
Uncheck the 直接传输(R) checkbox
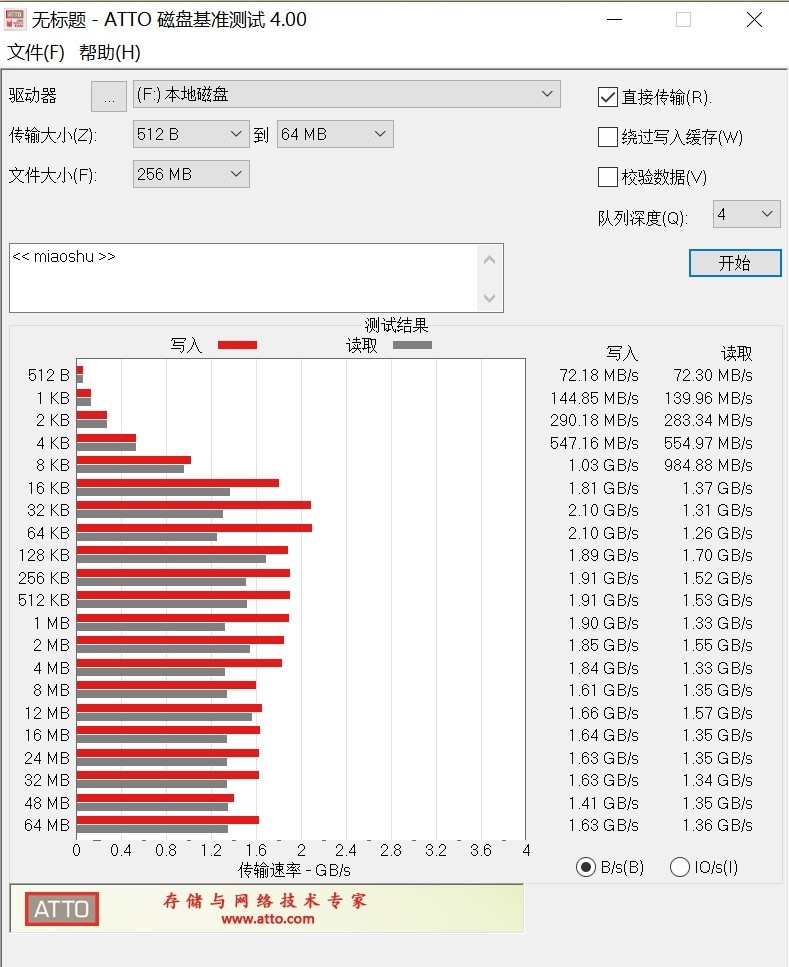coord(608,97)
